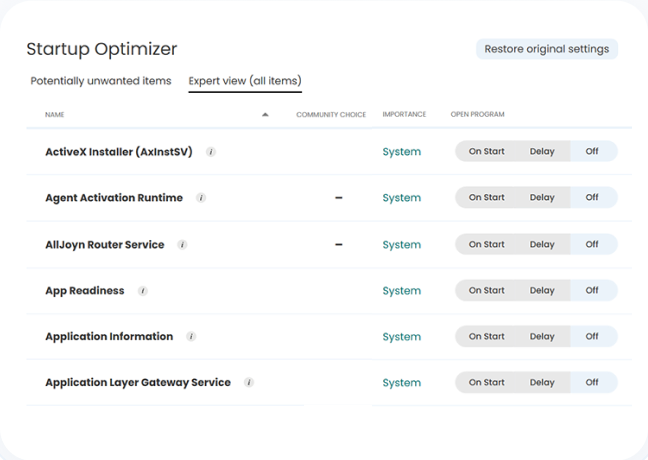This screenshot has width=648, height=460.
Task: Sort by the NAME column header
Action: coord(55,114)
